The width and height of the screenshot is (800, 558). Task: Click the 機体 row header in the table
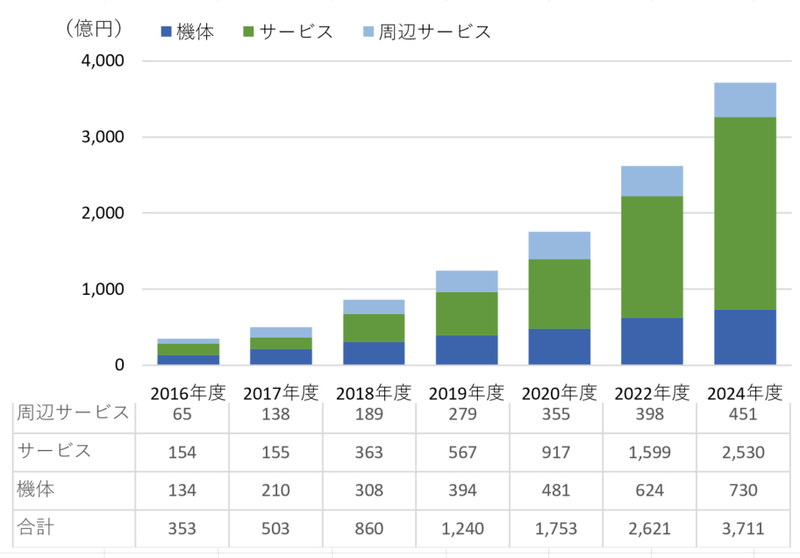[x=36, y=489]
